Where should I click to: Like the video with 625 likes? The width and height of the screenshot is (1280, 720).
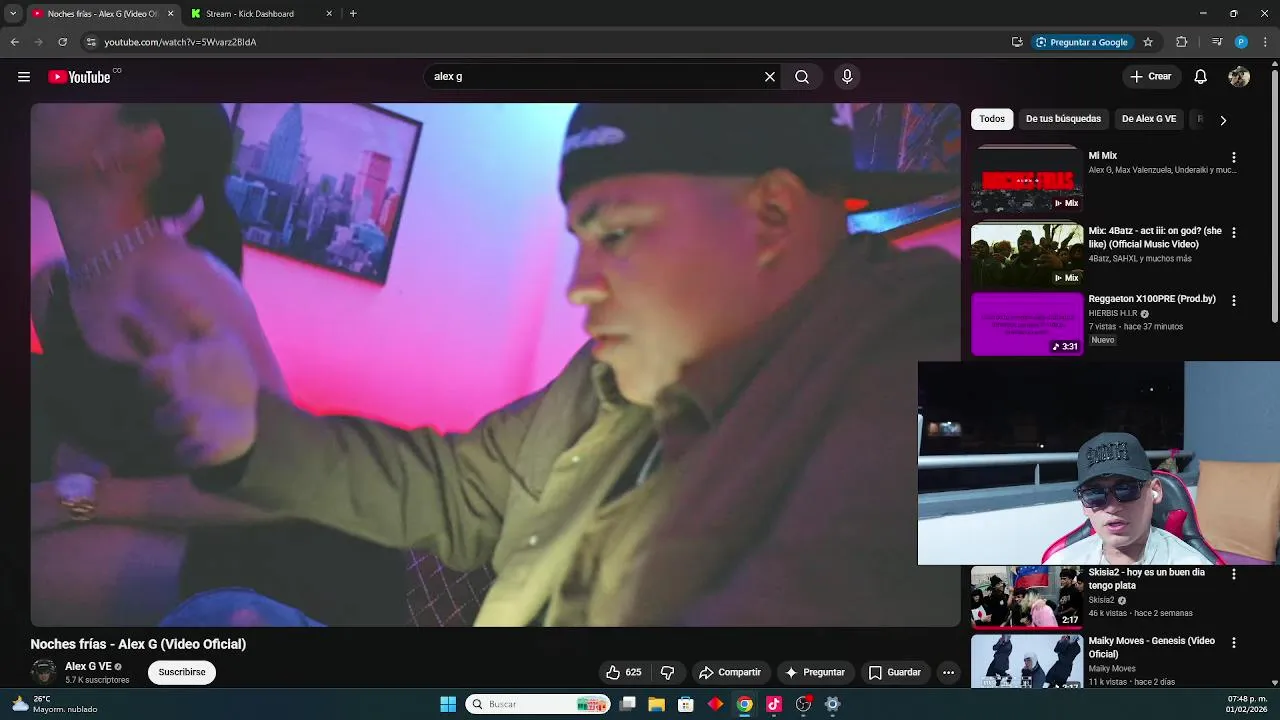click(624, 673)
